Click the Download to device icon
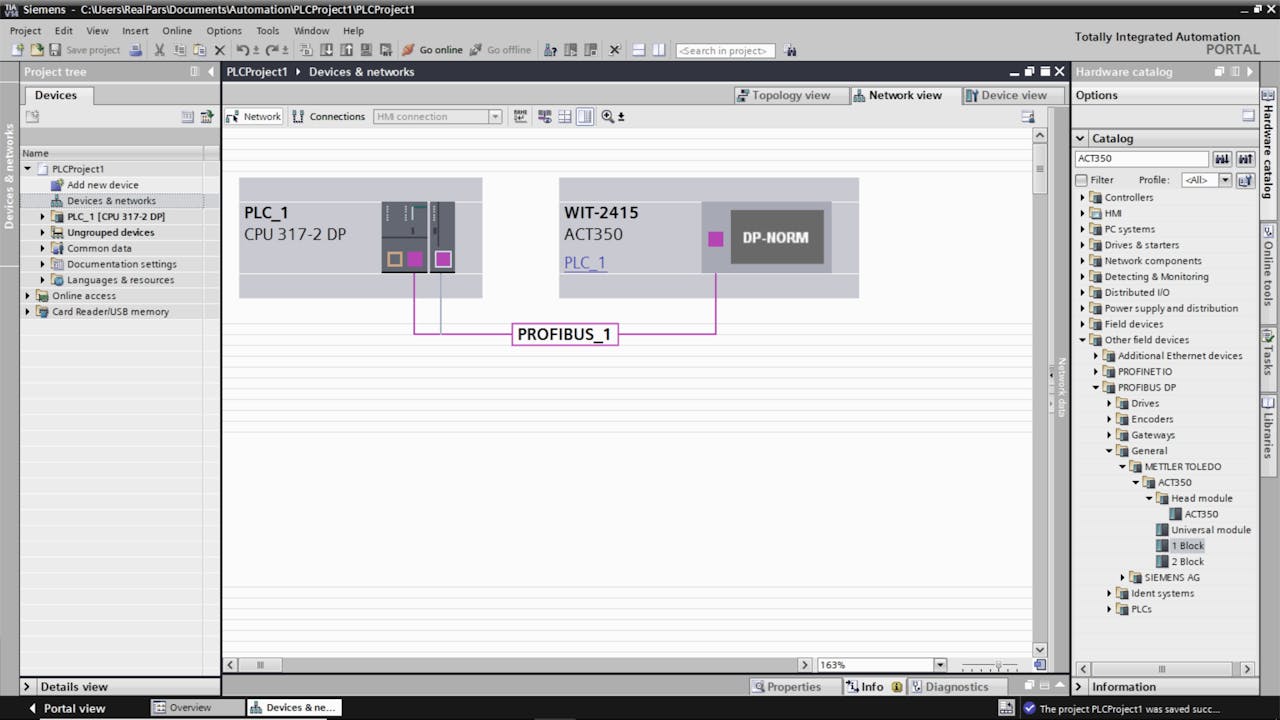This screenshot has height=720, width=1280. [x=326, y=50]
